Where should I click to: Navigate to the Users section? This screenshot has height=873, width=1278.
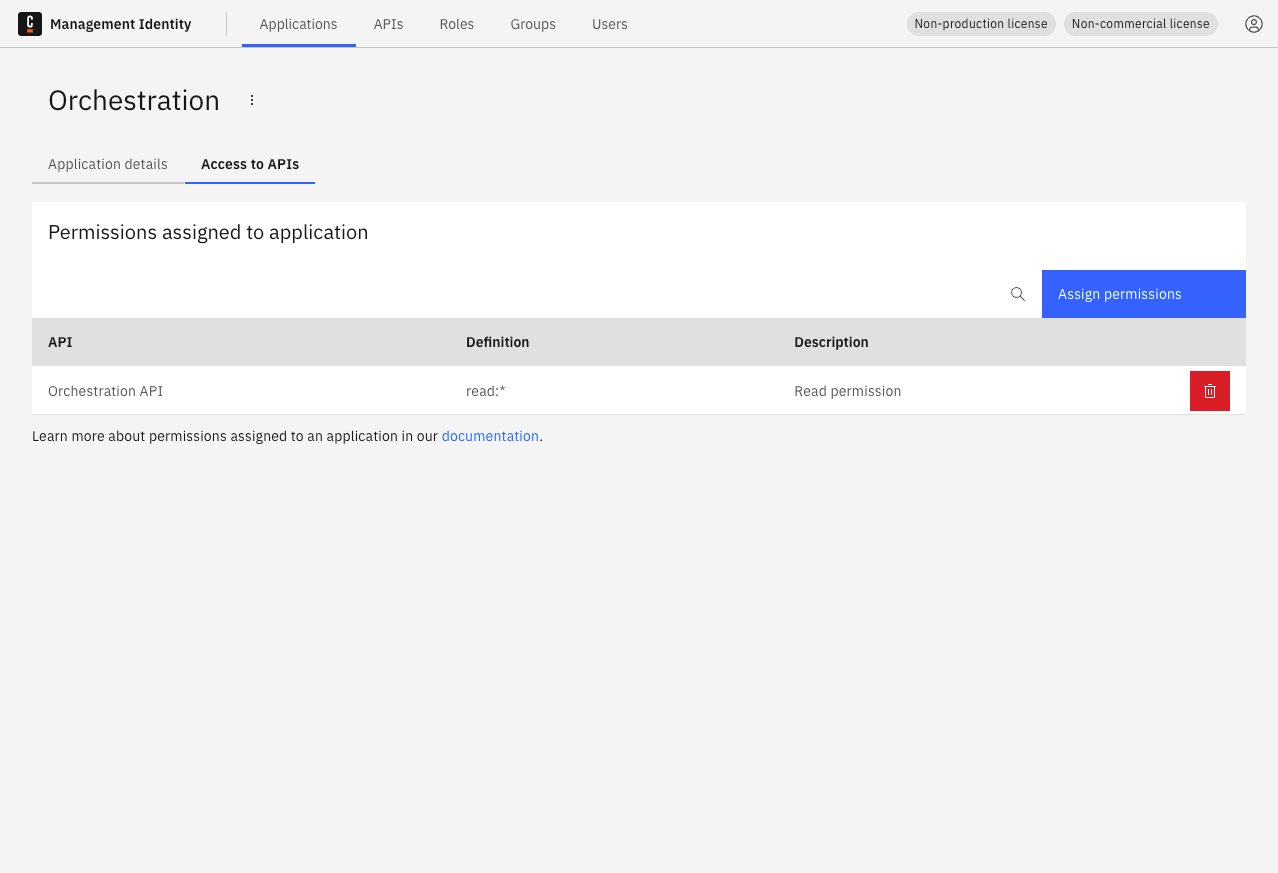609,23
